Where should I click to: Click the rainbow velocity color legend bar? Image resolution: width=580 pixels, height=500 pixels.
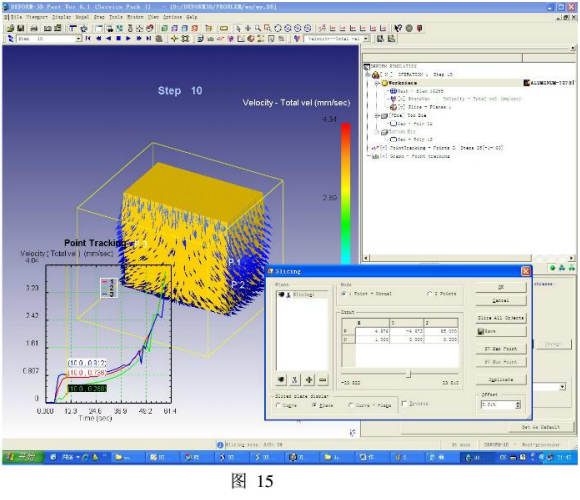coord(345,193)
